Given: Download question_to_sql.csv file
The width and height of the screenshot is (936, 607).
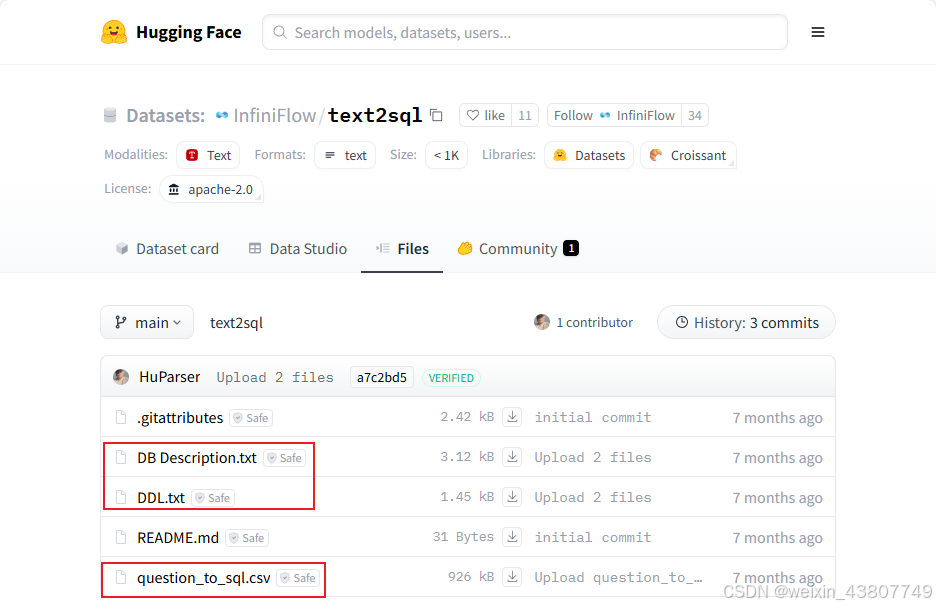Looking at the screenshot, I should 512,577.
